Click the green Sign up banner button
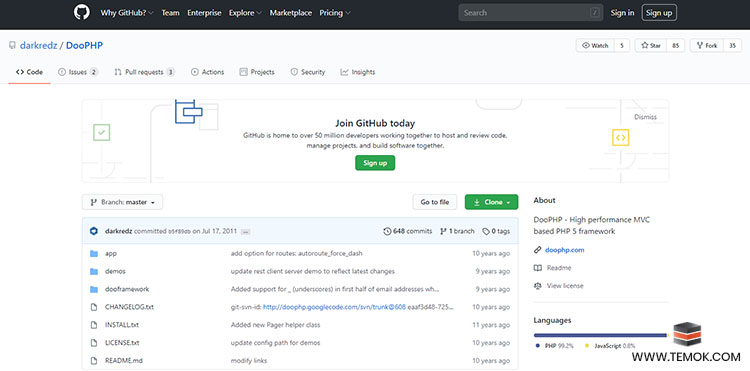The width and height of the screenshot is (750, 371). point(375,163)
